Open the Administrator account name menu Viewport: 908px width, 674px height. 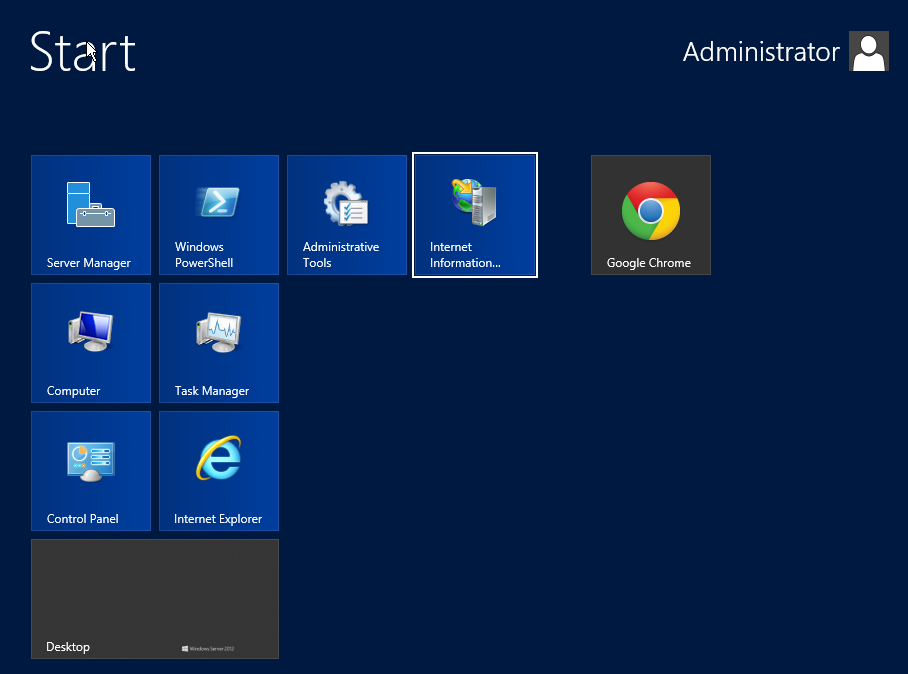[761, 52]
